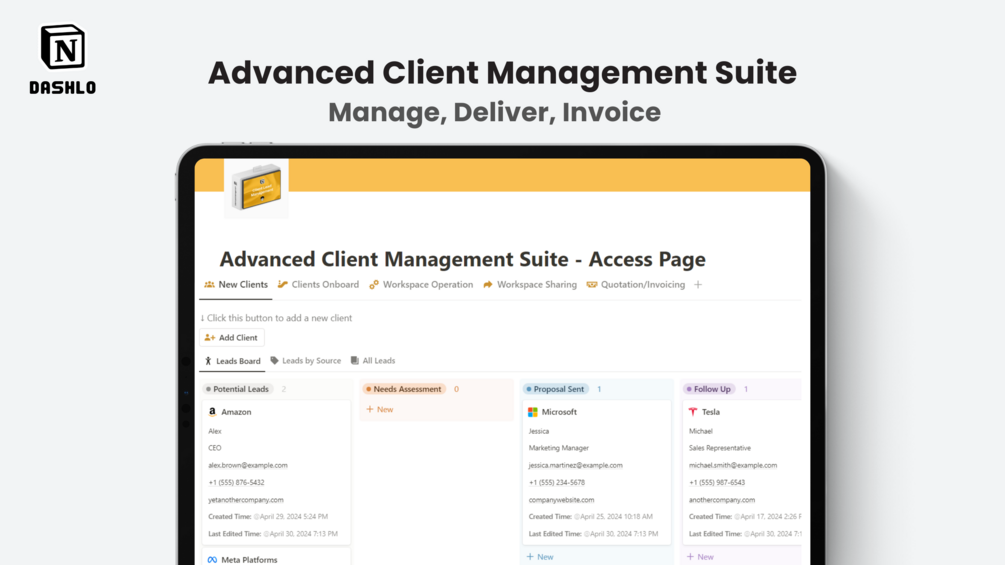This screenshot has height=565, width=1005.
Task: Click email jessica.martinez@example.com
Action: (x=575, y=465)
